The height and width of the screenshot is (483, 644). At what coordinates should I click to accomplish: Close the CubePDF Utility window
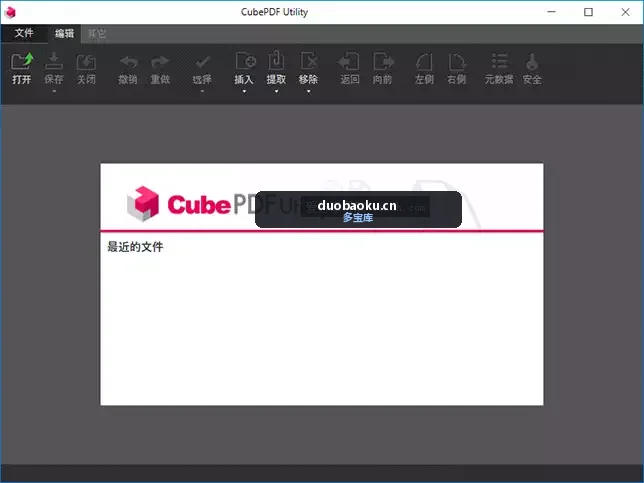point(625,12)
